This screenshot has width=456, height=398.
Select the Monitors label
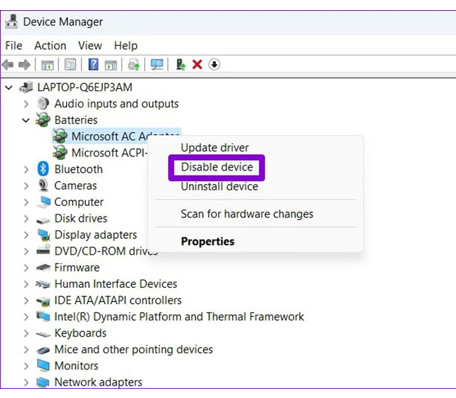pos(76,366)
